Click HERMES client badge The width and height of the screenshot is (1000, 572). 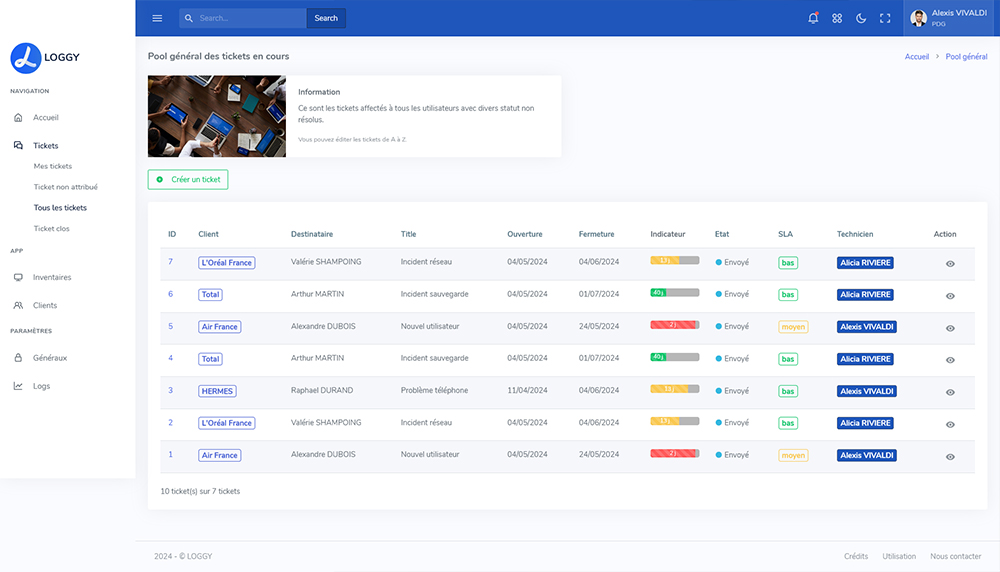(x=217, y=391)
